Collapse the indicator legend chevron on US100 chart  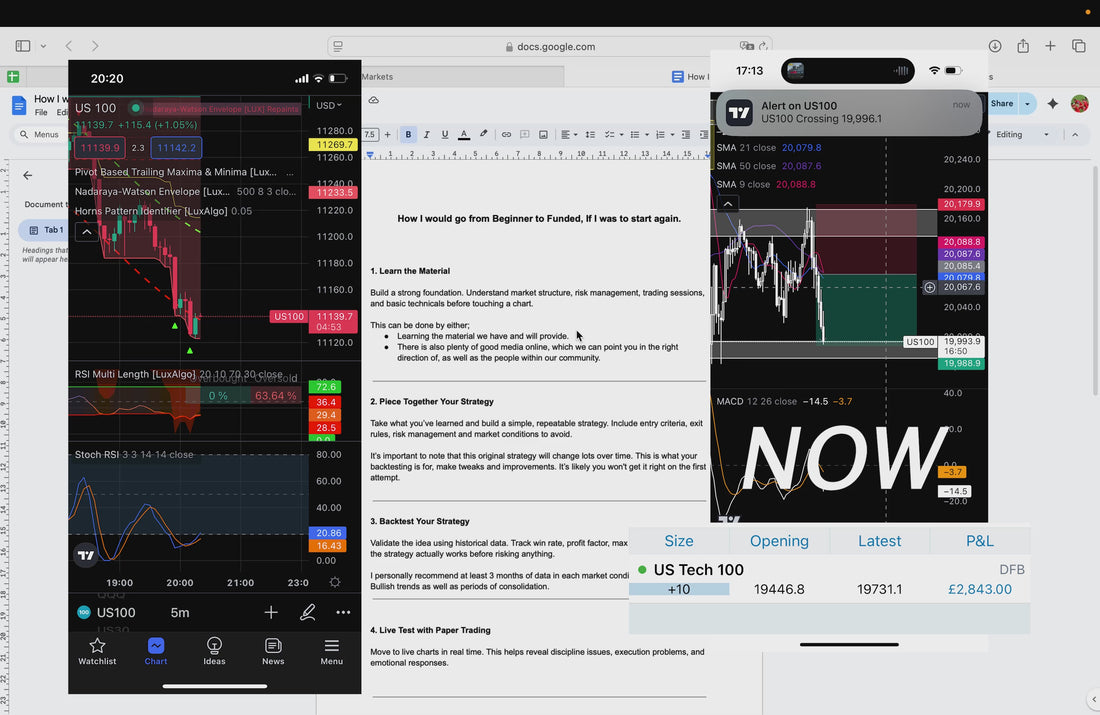point(87,232)
